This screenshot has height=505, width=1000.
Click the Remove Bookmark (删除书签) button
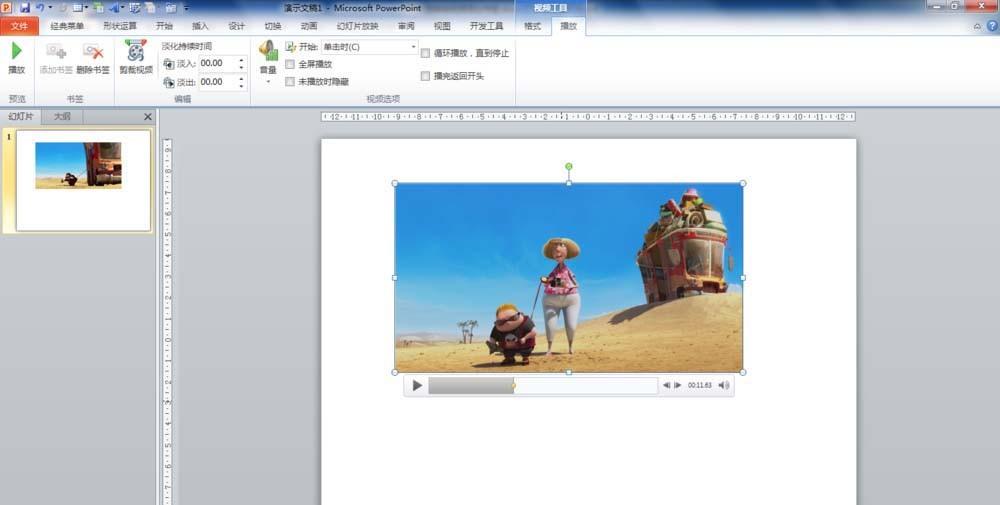(93, 59)
